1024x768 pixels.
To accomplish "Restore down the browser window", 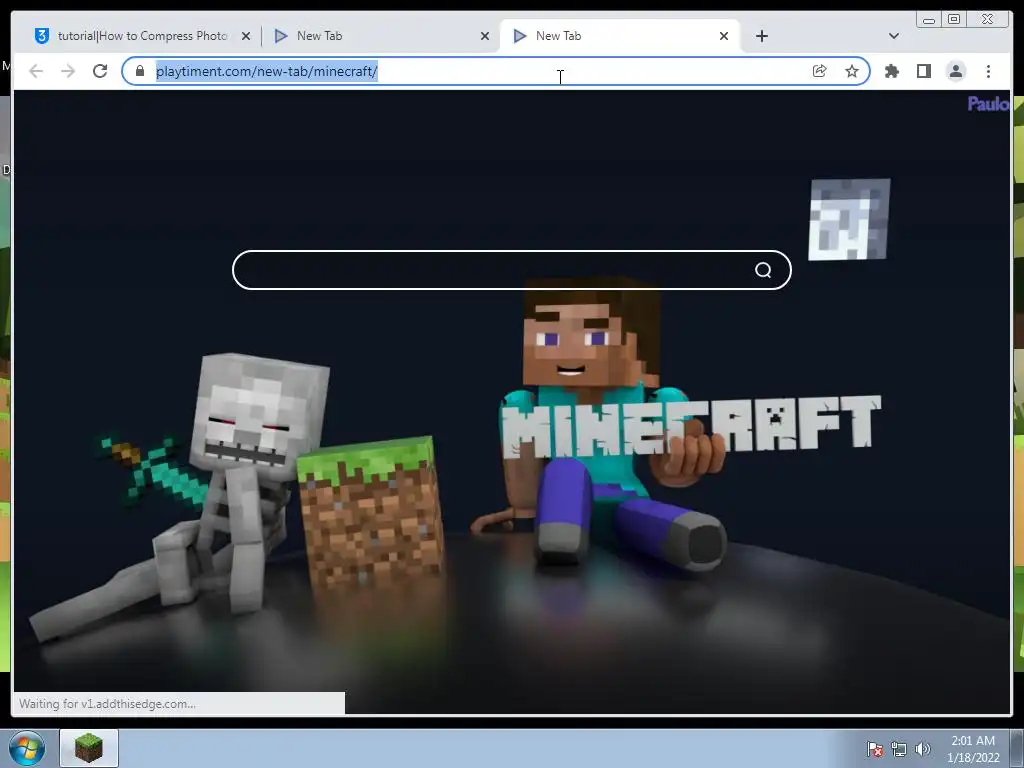I will 953,20.
